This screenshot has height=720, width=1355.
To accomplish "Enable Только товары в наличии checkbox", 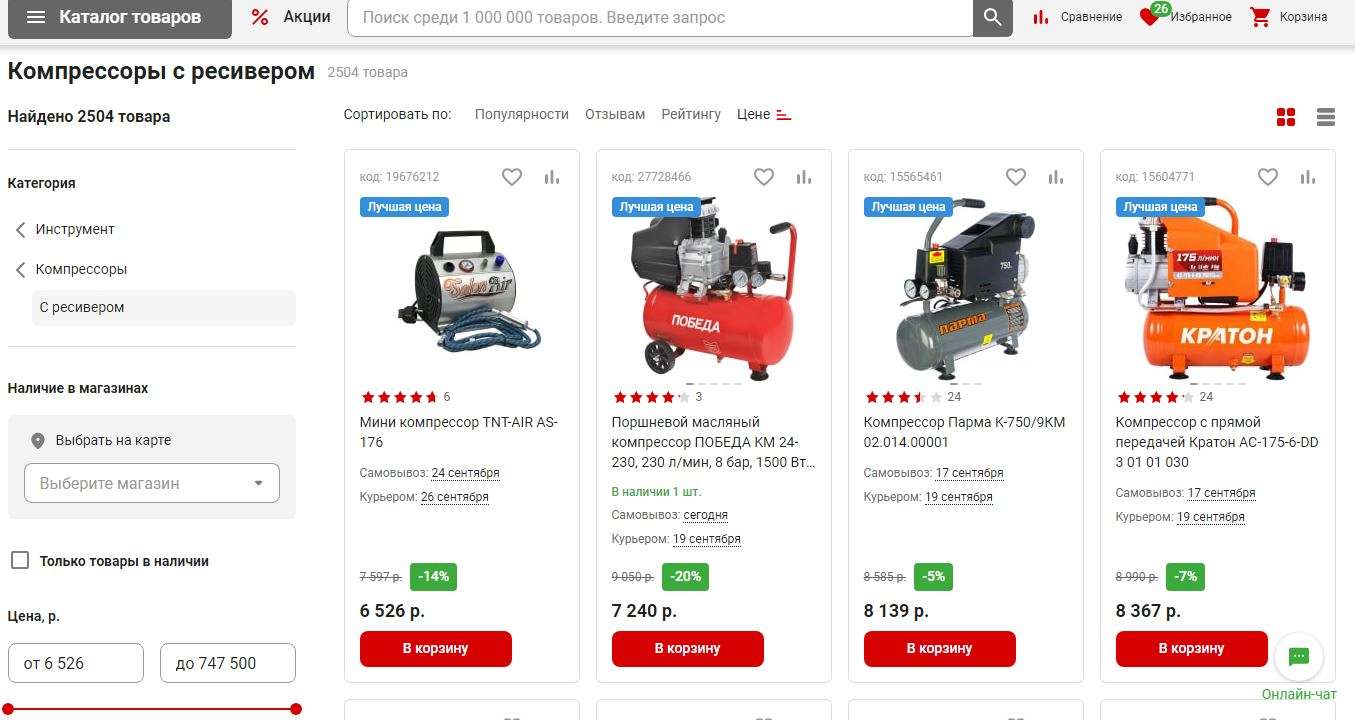I will coord(20,560).
